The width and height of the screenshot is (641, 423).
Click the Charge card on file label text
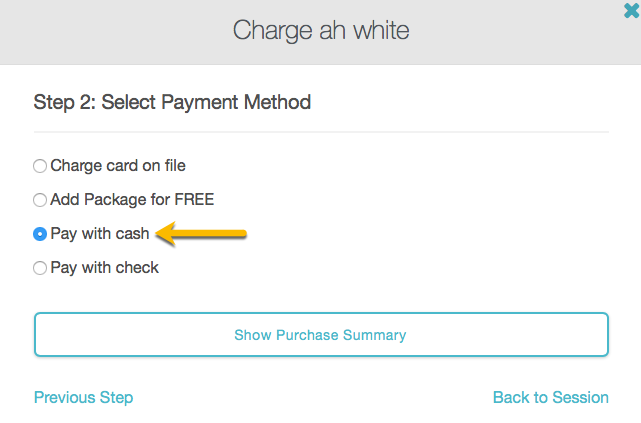[118, 166]
